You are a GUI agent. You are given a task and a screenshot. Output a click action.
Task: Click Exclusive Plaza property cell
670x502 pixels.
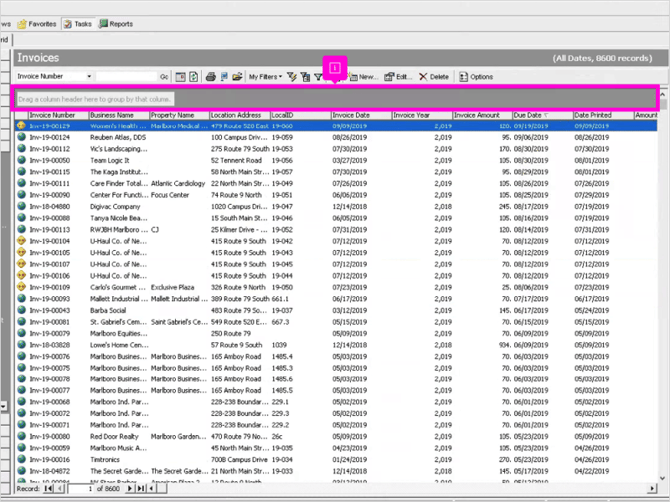tap(172, 287)
